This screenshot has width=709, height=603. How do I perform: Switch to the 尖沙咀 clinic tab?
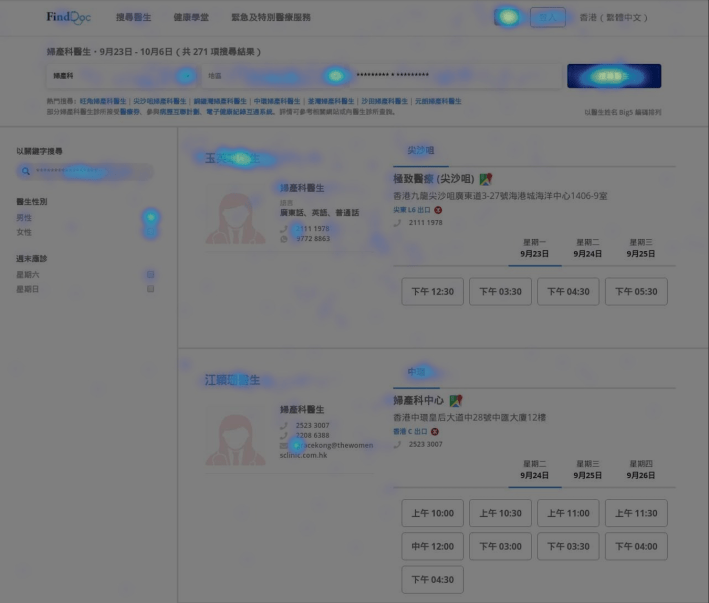pos(420,150)
